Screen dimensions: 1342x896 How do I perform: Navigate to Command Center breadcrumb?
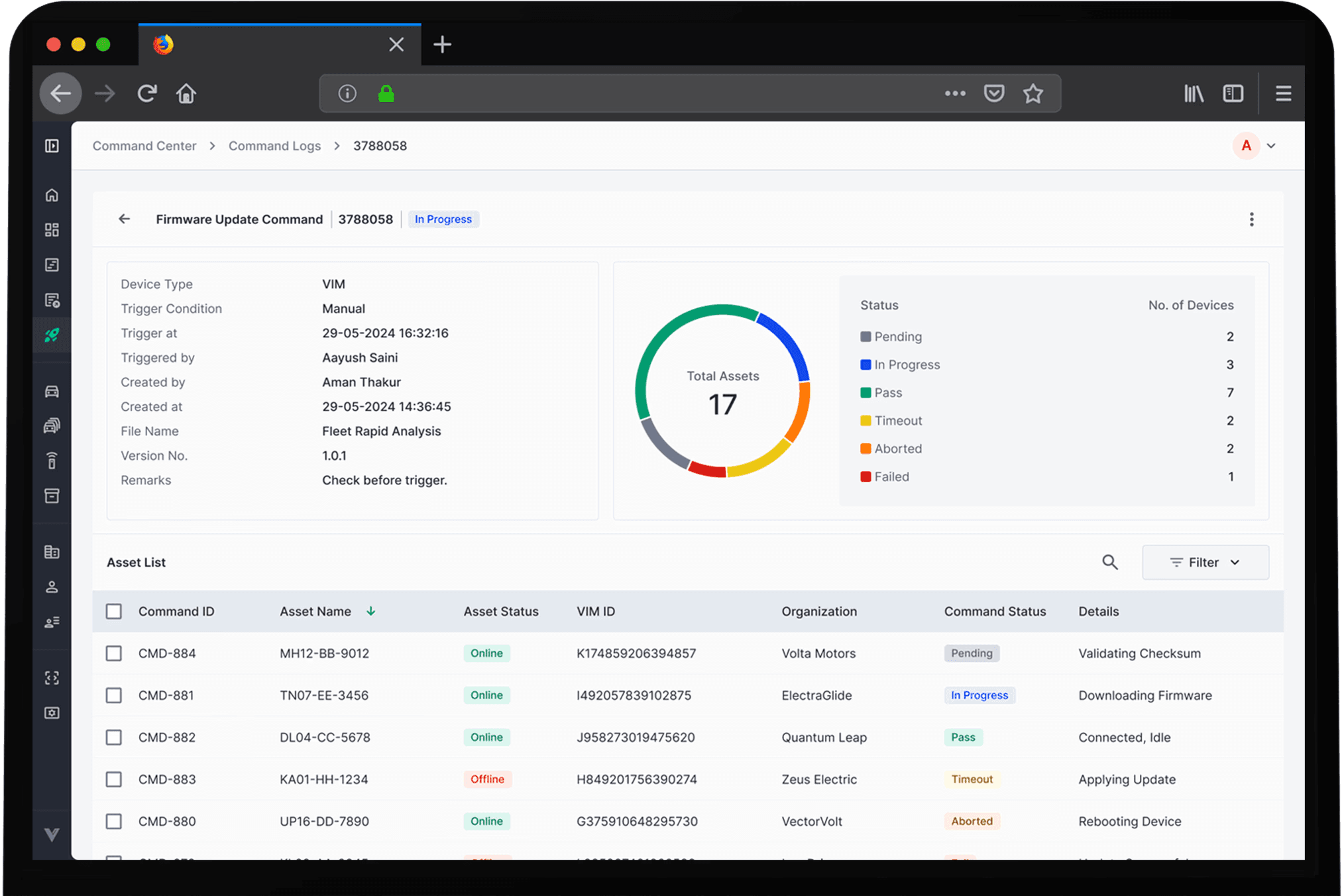[144, 146]
